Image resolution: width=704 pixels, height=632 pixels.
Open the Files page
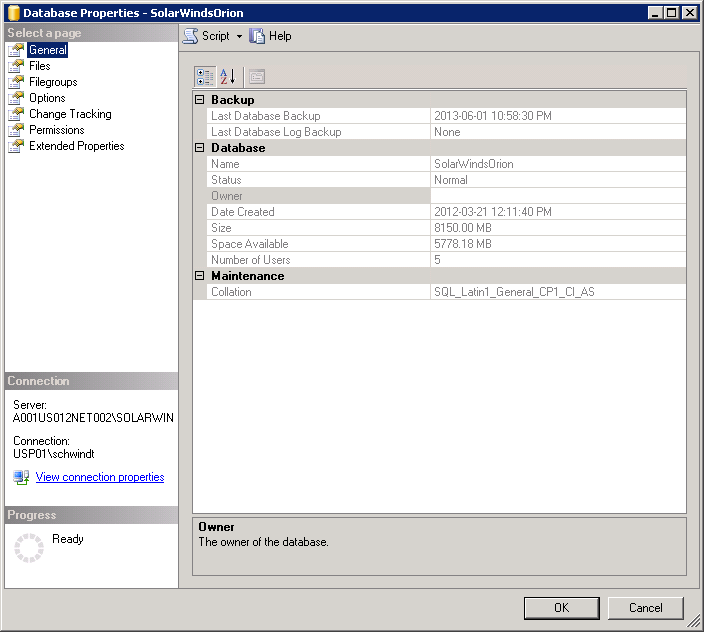40,66
